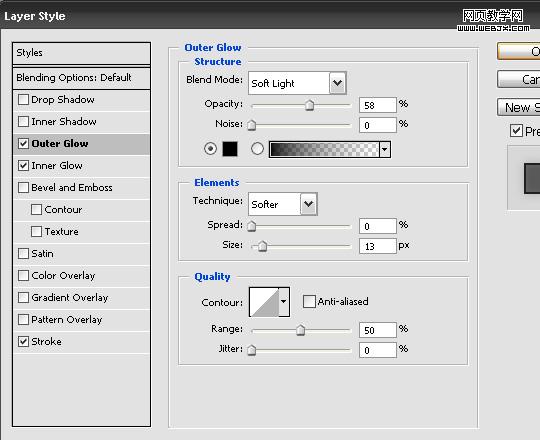Open Gradient Overlay settings by its label

pyautogui.click(x=70, y=297)
